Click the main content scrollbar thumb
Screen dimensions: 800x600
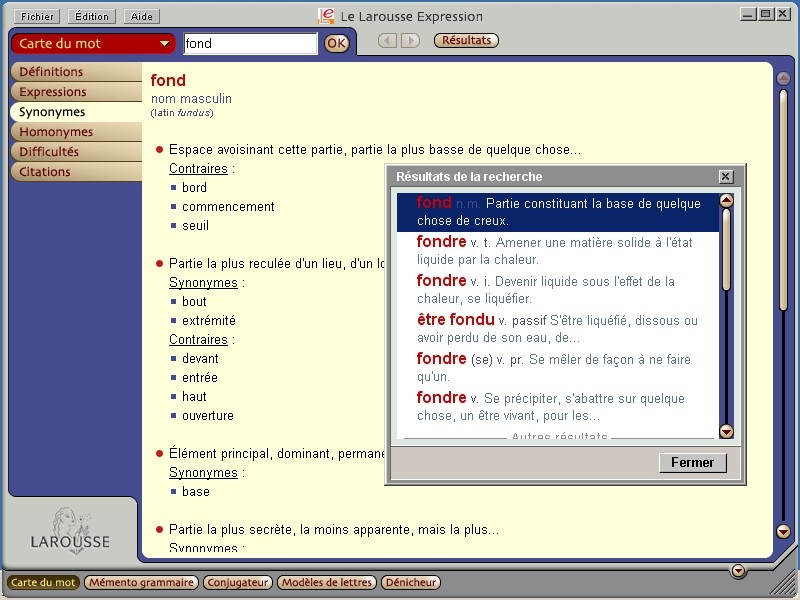click(x=783, y=200)
